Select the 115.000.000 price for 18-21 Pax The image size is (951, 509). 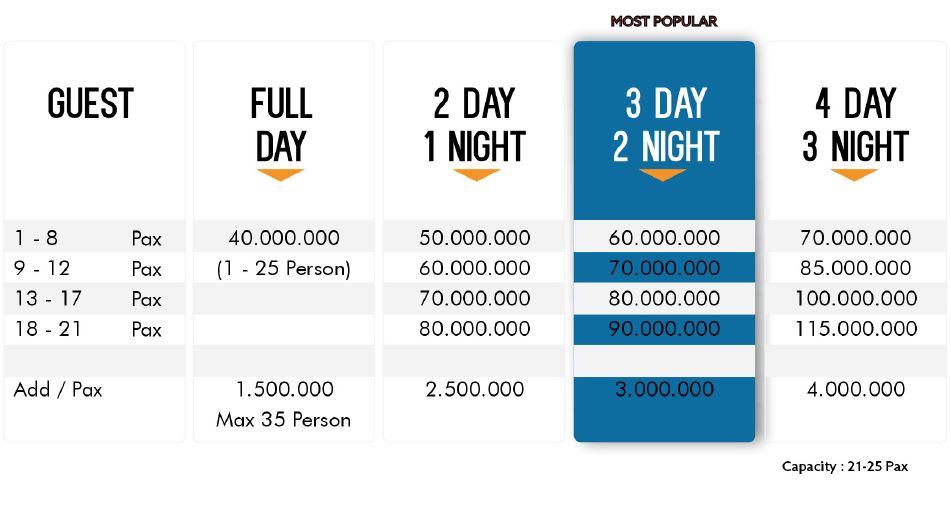coord(855,329)
